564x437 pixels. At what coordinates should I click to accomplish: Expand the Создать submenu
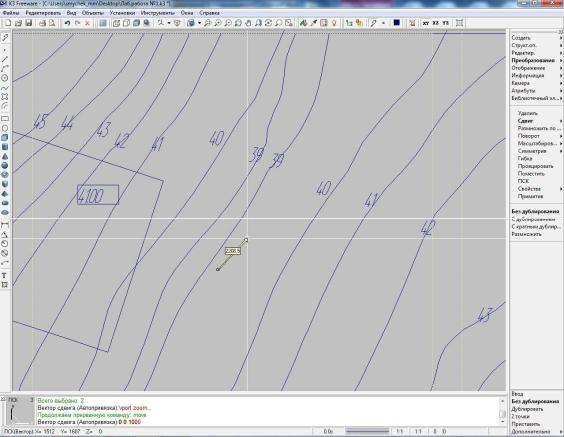[x=561, y=38]
